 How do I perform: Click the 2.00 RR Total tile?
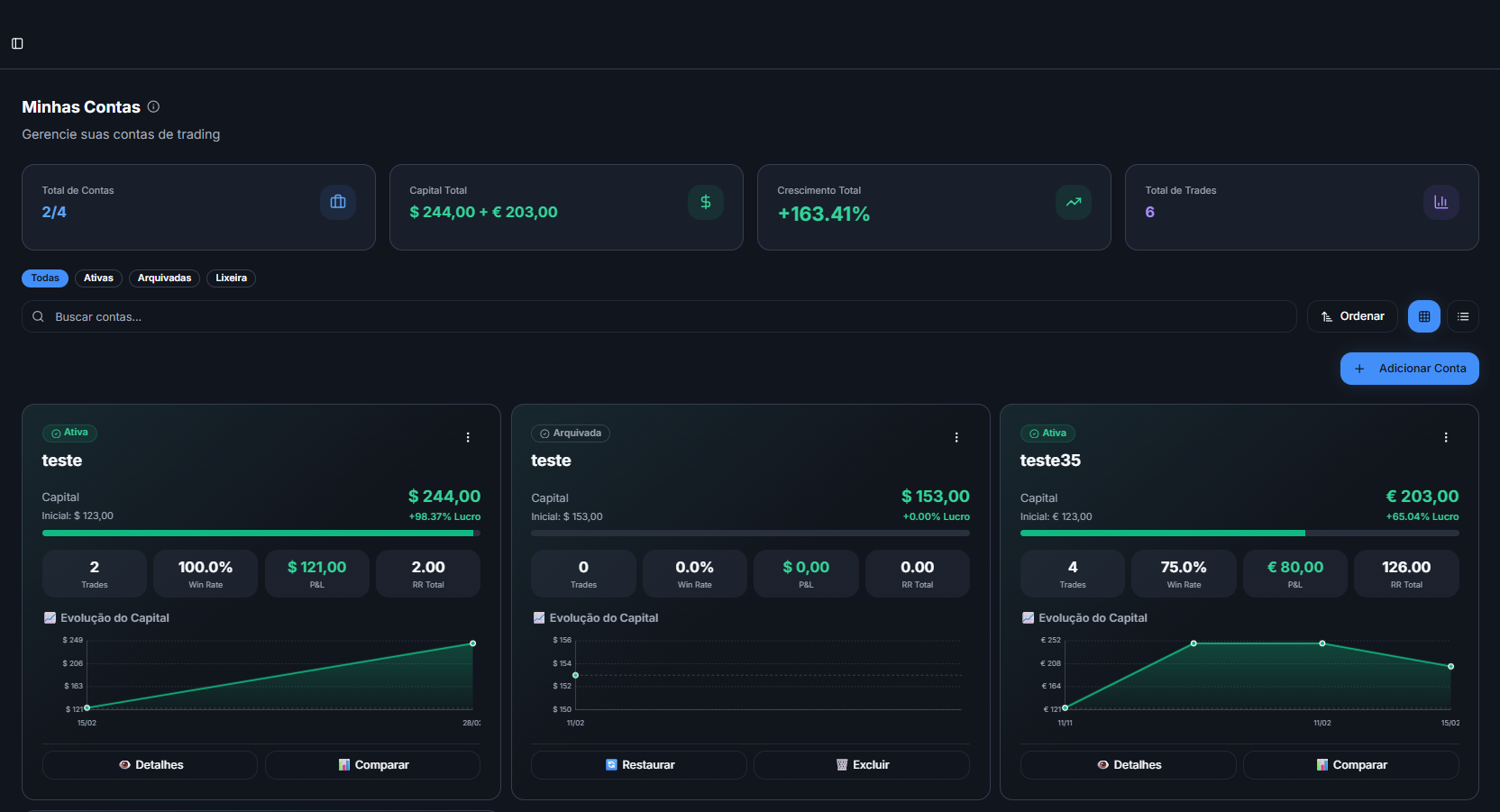pyautogui.click(x=428, y=573)
